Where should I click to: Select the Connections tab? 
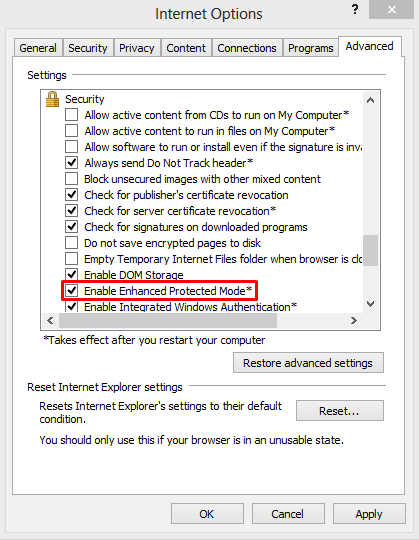247,48
